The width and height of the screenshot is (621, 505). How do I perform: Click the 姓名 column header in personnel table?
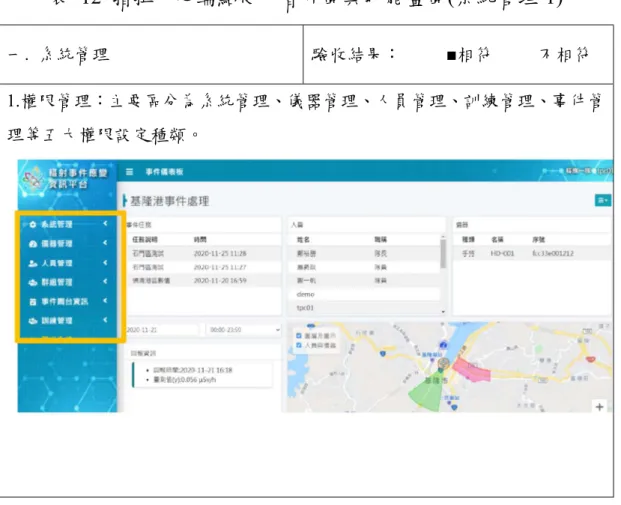(303, 240)
